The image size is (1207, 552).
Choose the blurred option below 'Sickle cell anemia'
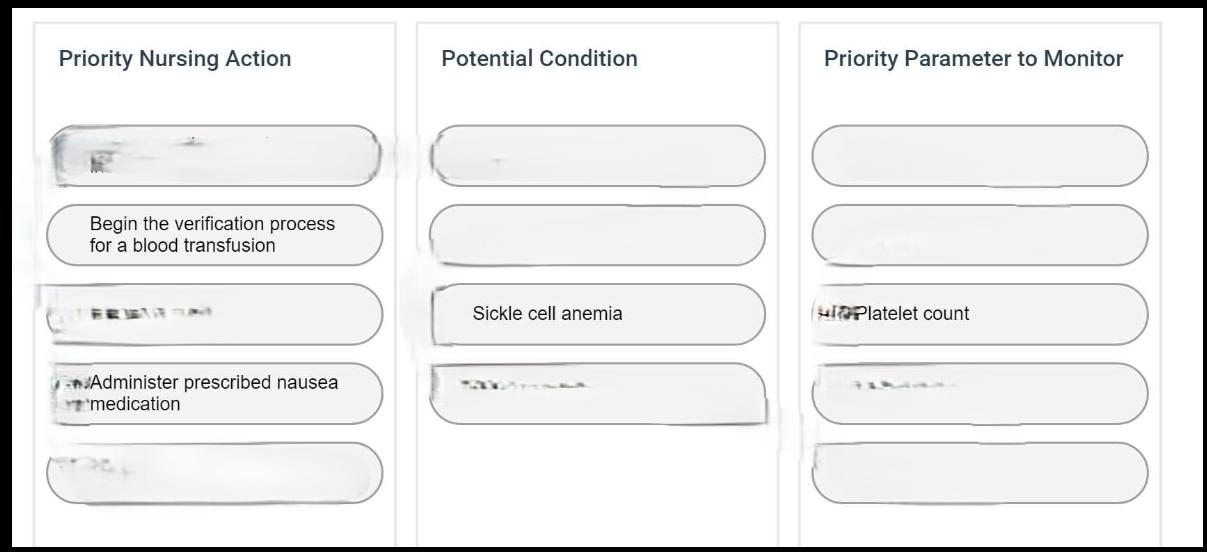click(x=598, y=393)
